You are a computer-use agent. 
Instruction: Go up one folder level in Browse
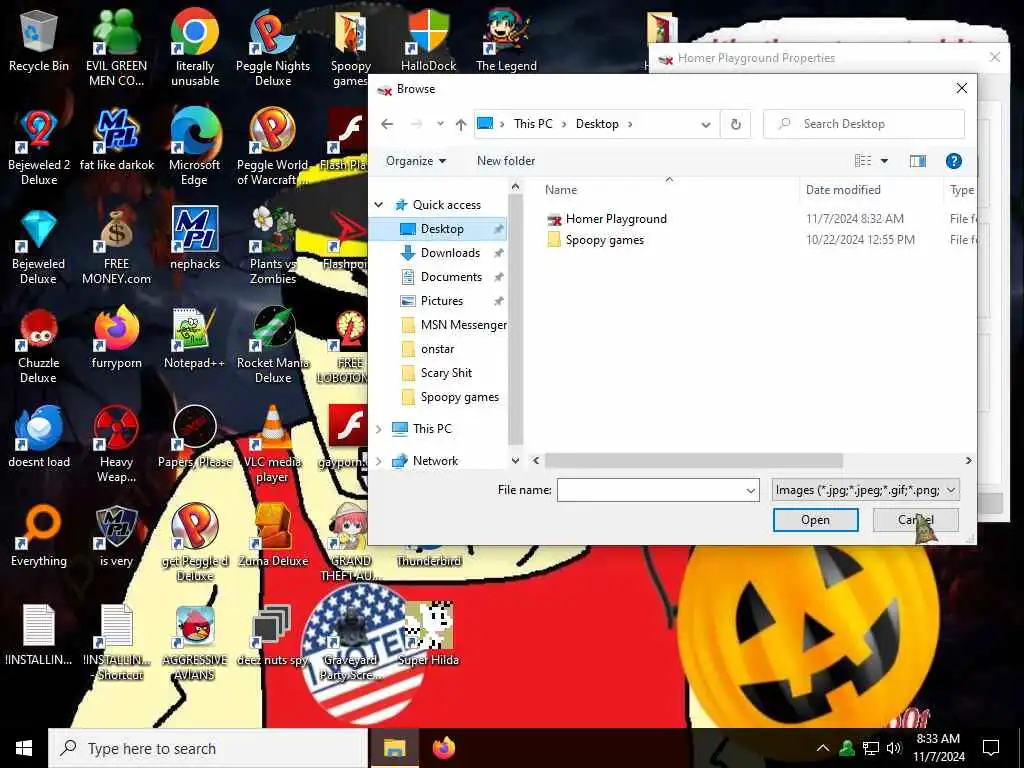click(x=461, y=124)
